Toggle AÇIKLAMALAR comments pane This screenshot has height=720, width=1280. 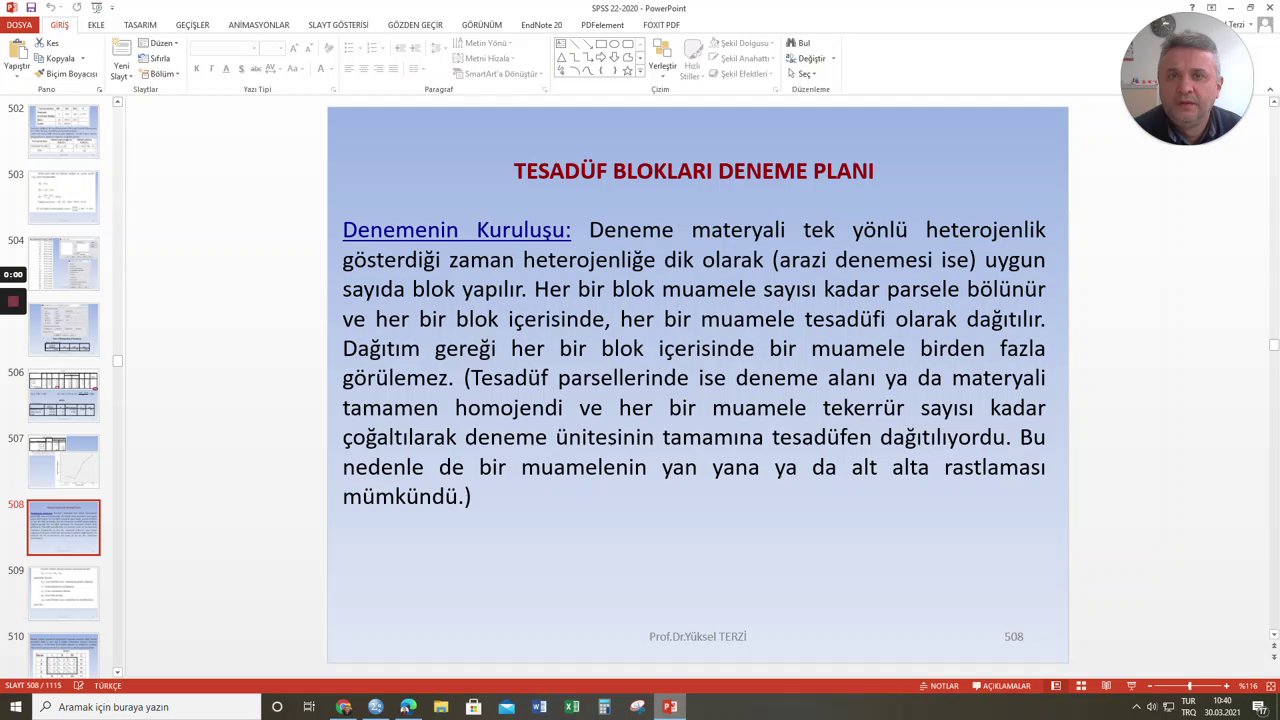(1000, 686)
